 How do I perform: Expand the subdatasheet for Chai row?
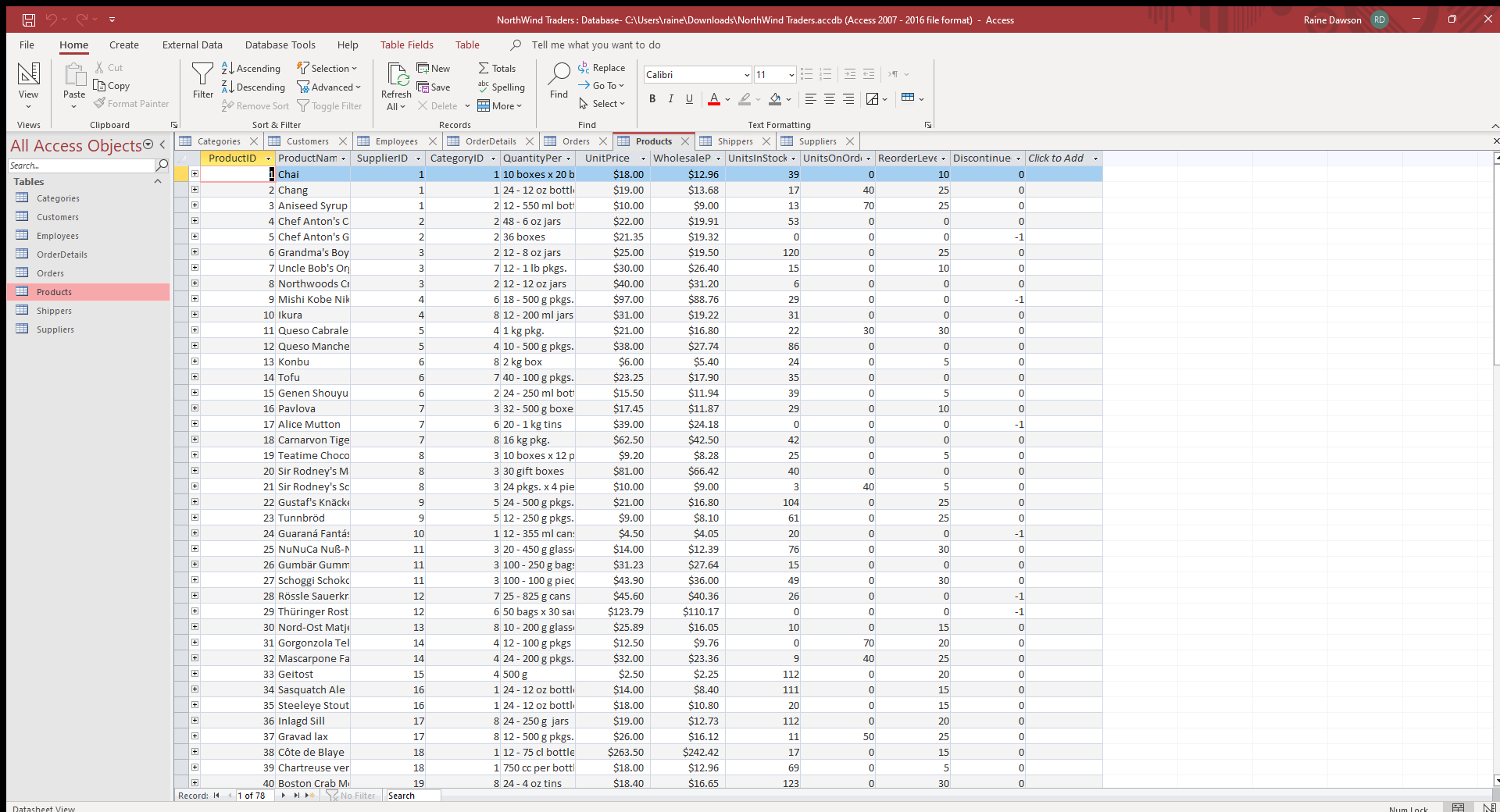tap(195, 174)
